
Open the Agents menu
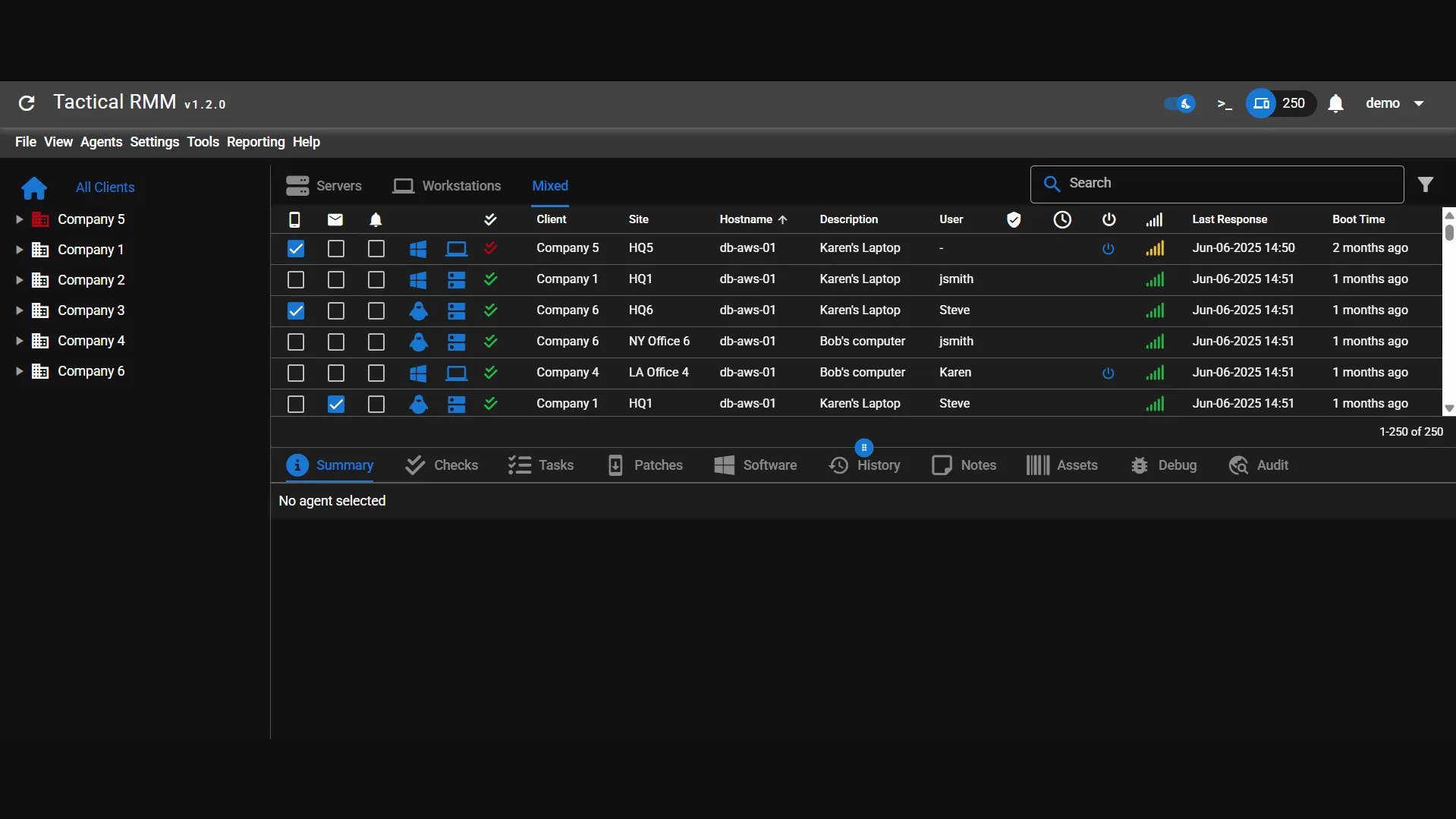click(101, 142)
